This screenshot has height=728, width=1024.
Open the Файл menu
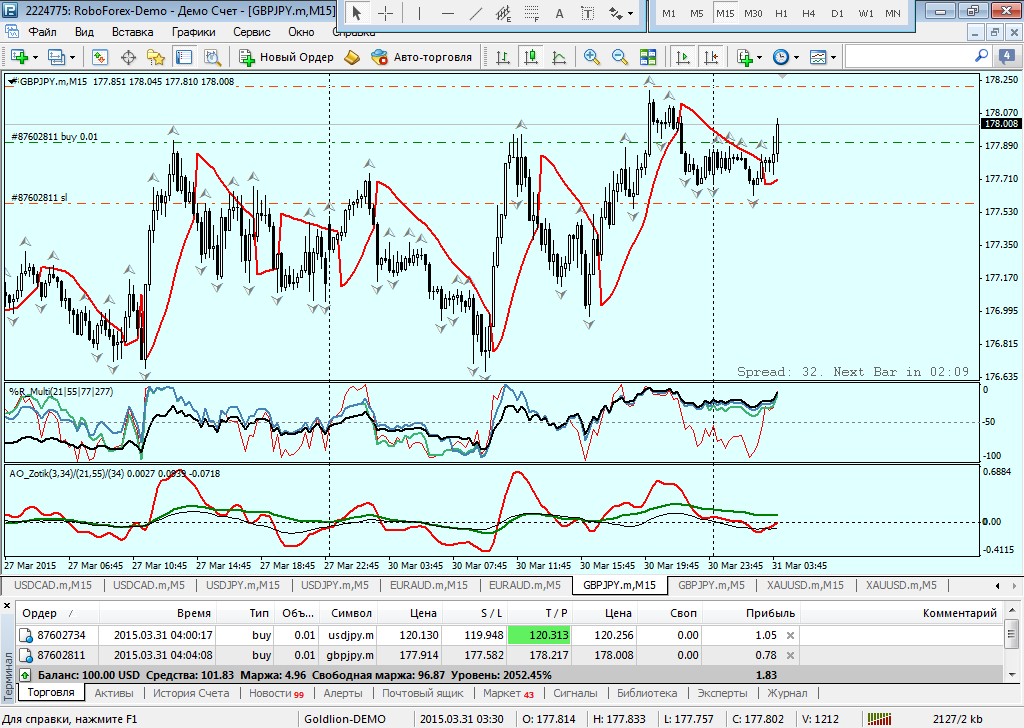pyautogui.click(x=42, y=32)
